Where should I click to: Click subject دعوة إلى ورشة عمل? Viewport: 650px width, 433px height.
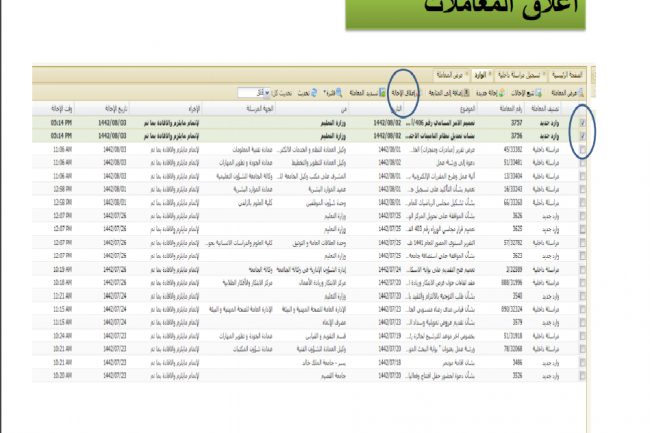455,162
